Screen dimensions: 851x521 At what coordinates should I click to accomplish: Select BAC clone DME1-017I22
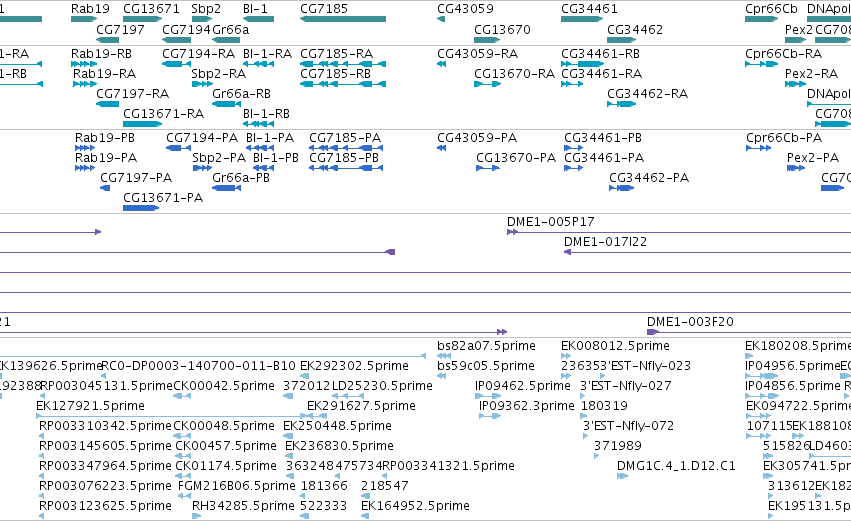coord(606,242)
